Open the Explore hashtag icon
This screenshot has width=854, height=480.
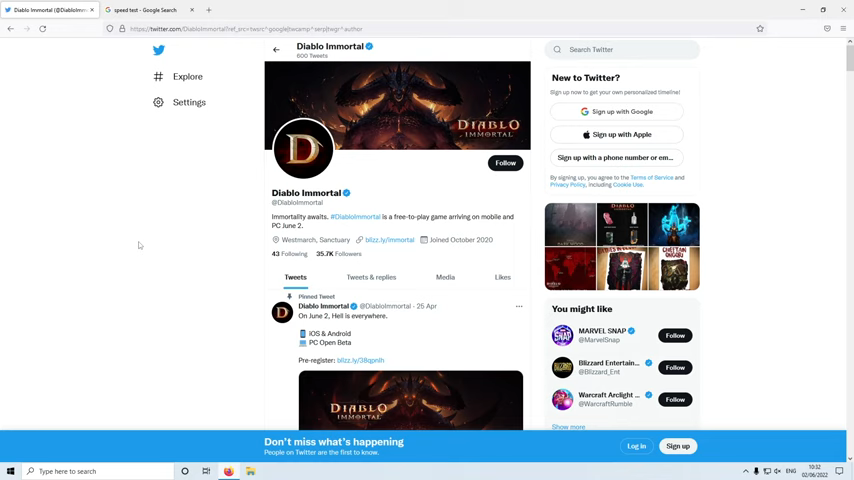158,77
